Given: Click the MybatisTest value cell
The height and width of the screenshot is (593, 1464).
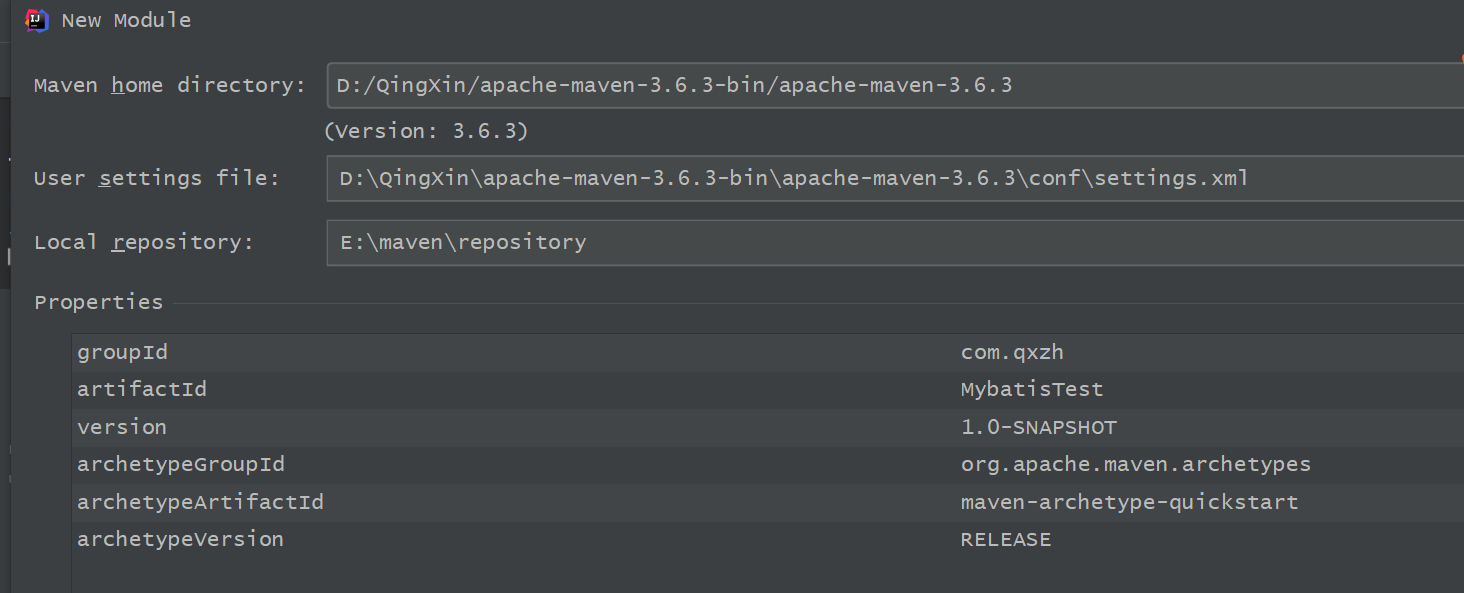Looking at the screenshot, I should coord(1032,389).
